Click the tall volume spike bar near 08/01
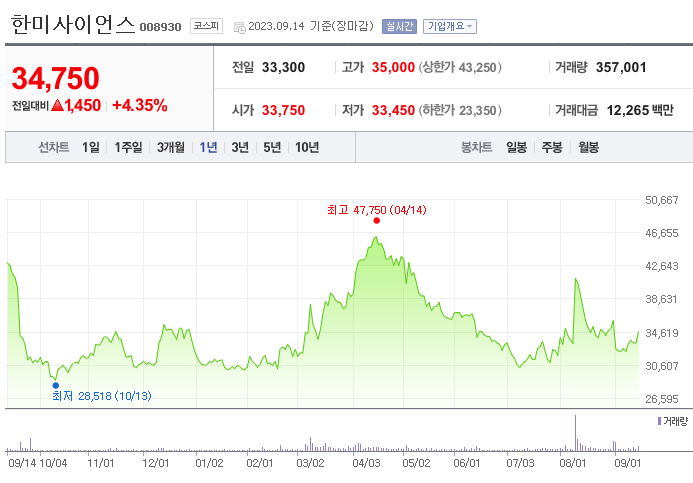The image size is (693, 483). [x=575, y=433]
